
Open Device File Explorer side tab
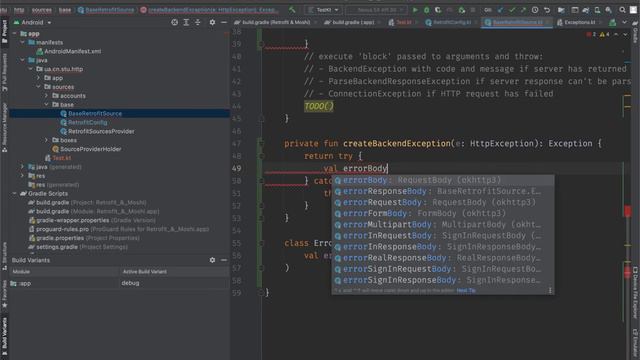click(636, 291)
